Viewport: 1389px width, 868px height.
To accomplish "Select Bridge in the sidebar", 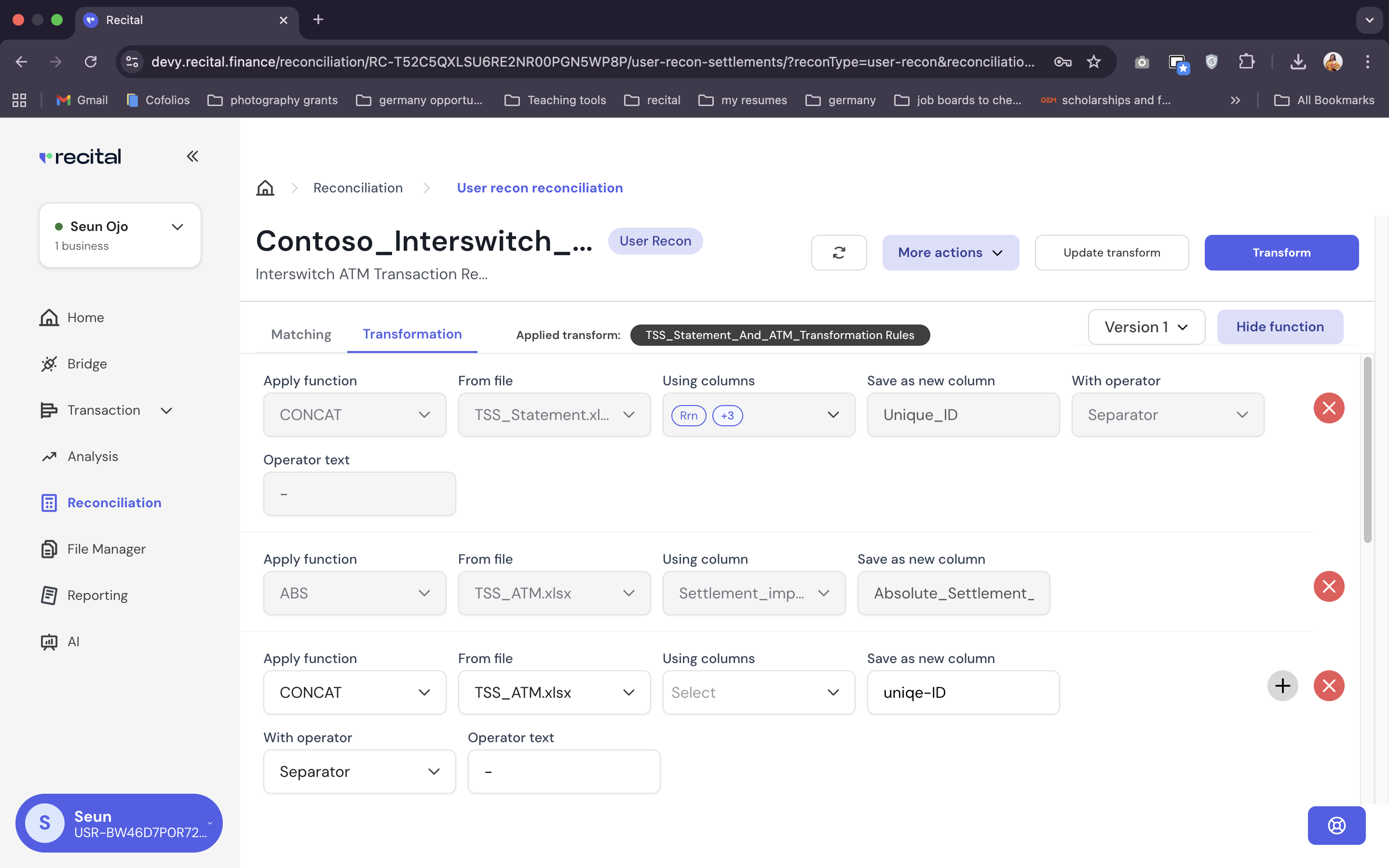I will tap(87, 364).
